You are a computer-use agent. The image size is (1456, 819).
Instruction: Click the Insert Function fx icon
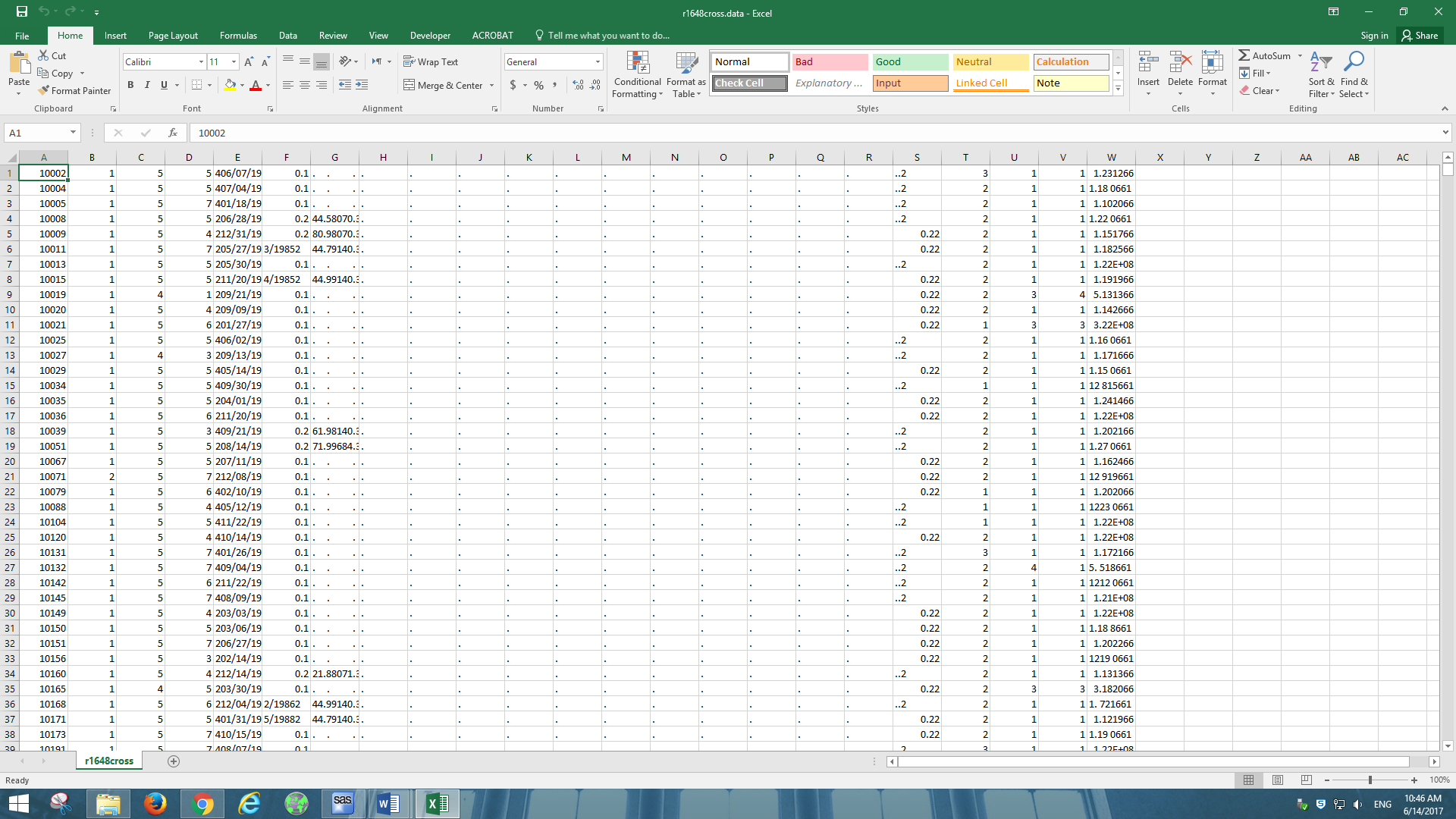pos(173,133)
